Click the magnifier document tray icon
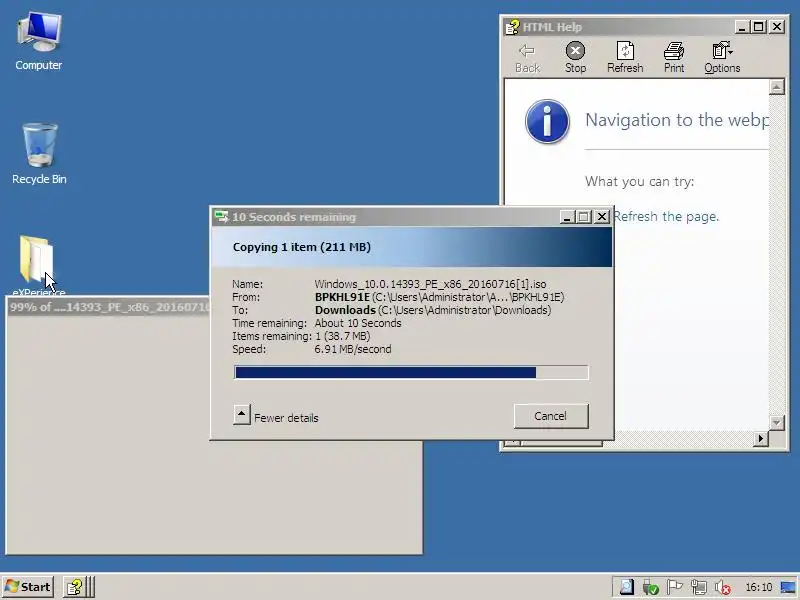The height and width of the screenshot is (600, 800). pyautogui.click(x=626, y=587)
